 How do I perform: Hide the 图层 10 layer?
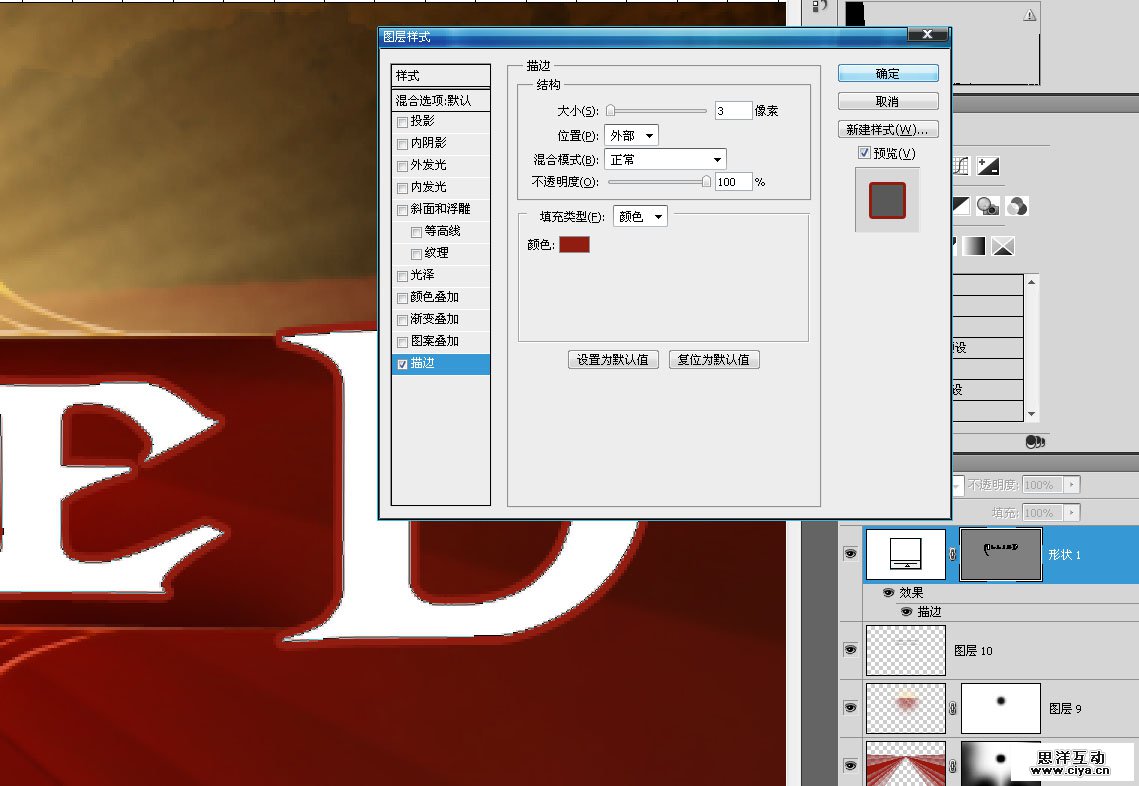tap(850, 650)
